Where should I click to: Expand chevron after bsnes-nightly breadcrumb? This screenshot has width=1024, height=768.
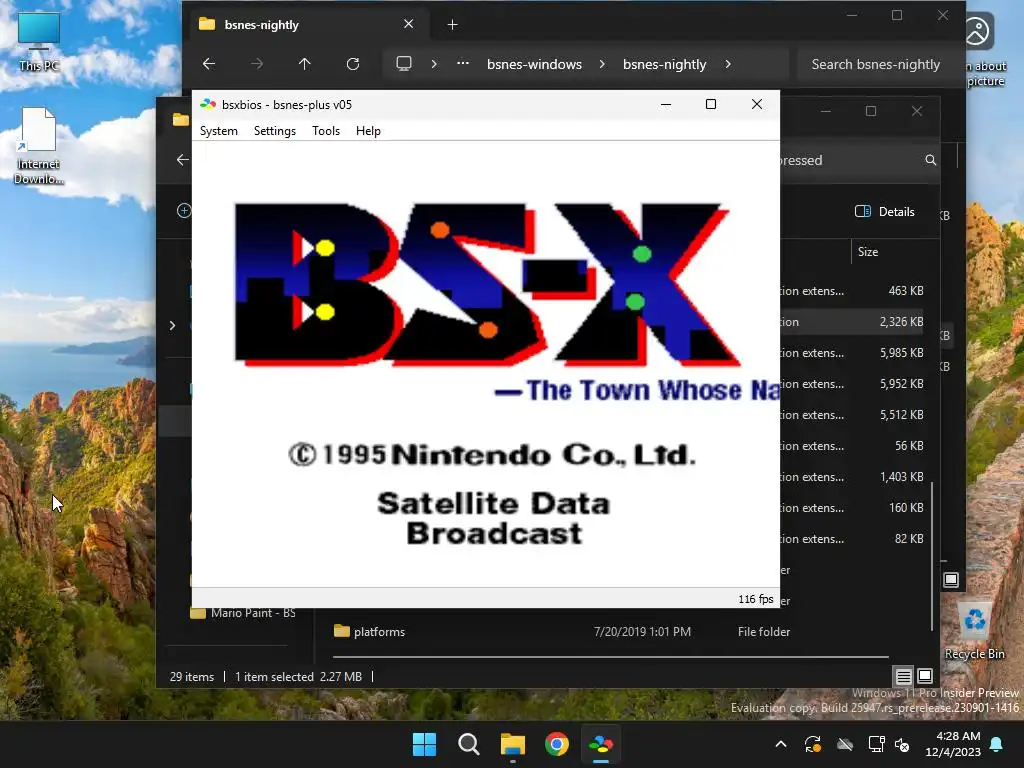728,64
